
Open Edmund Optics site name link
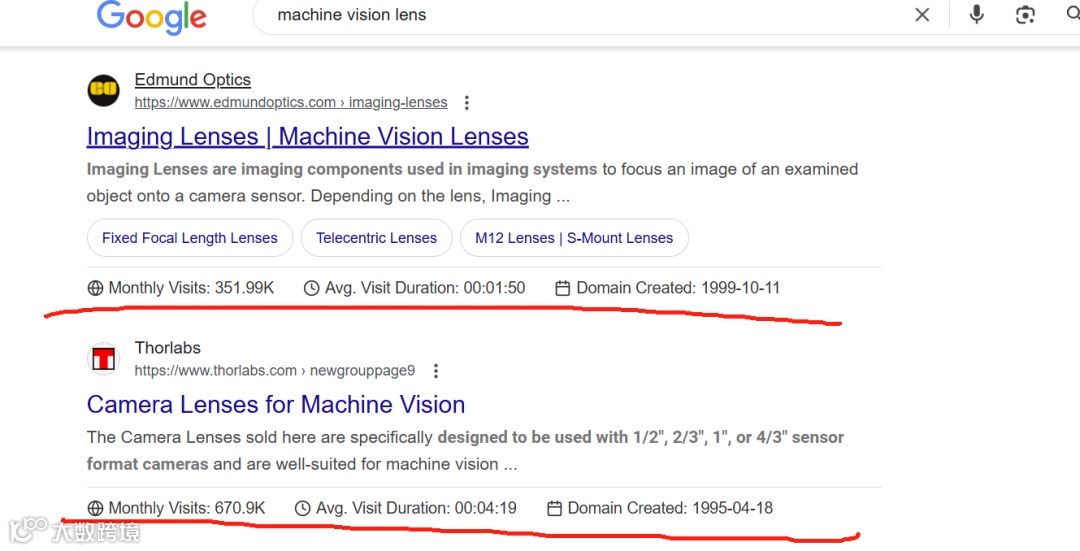(193, 80)
